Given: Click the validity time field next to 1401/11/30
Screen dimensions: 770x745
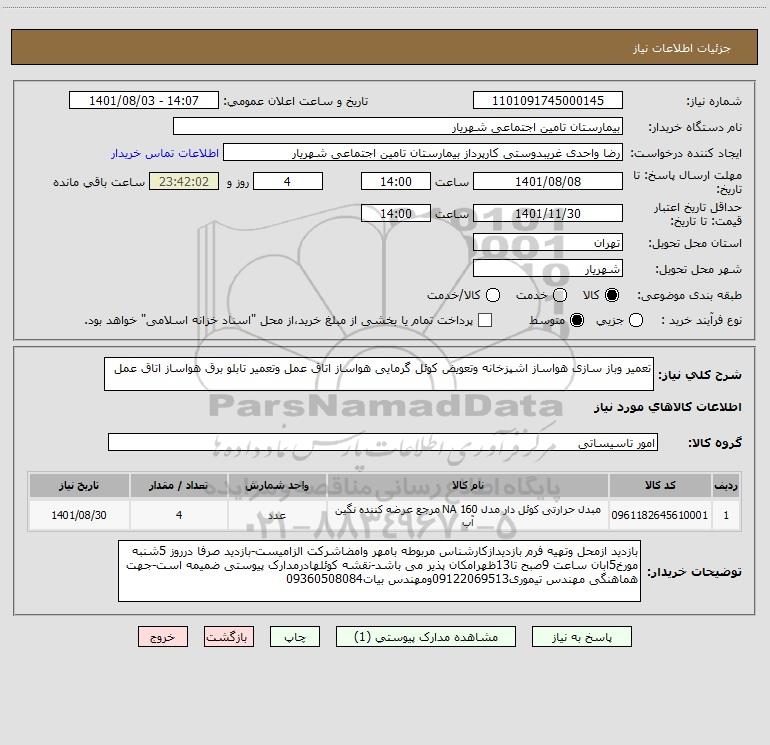Looking at the screenshot, I should [396, 213].
